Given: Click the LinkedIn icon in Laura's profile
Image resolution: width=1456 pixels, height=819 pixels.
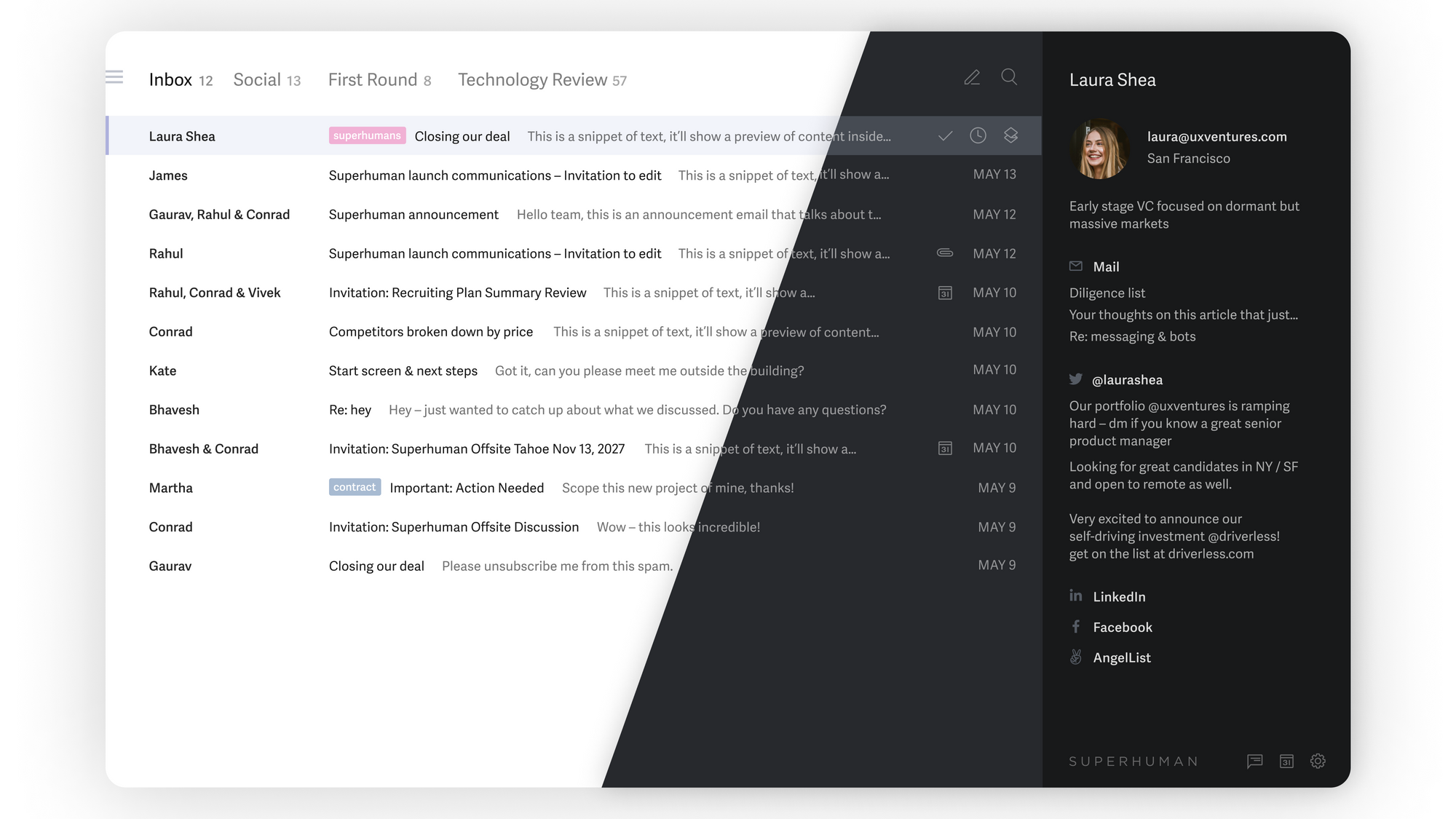Looking at the screenshot, I should [1075, 595].
